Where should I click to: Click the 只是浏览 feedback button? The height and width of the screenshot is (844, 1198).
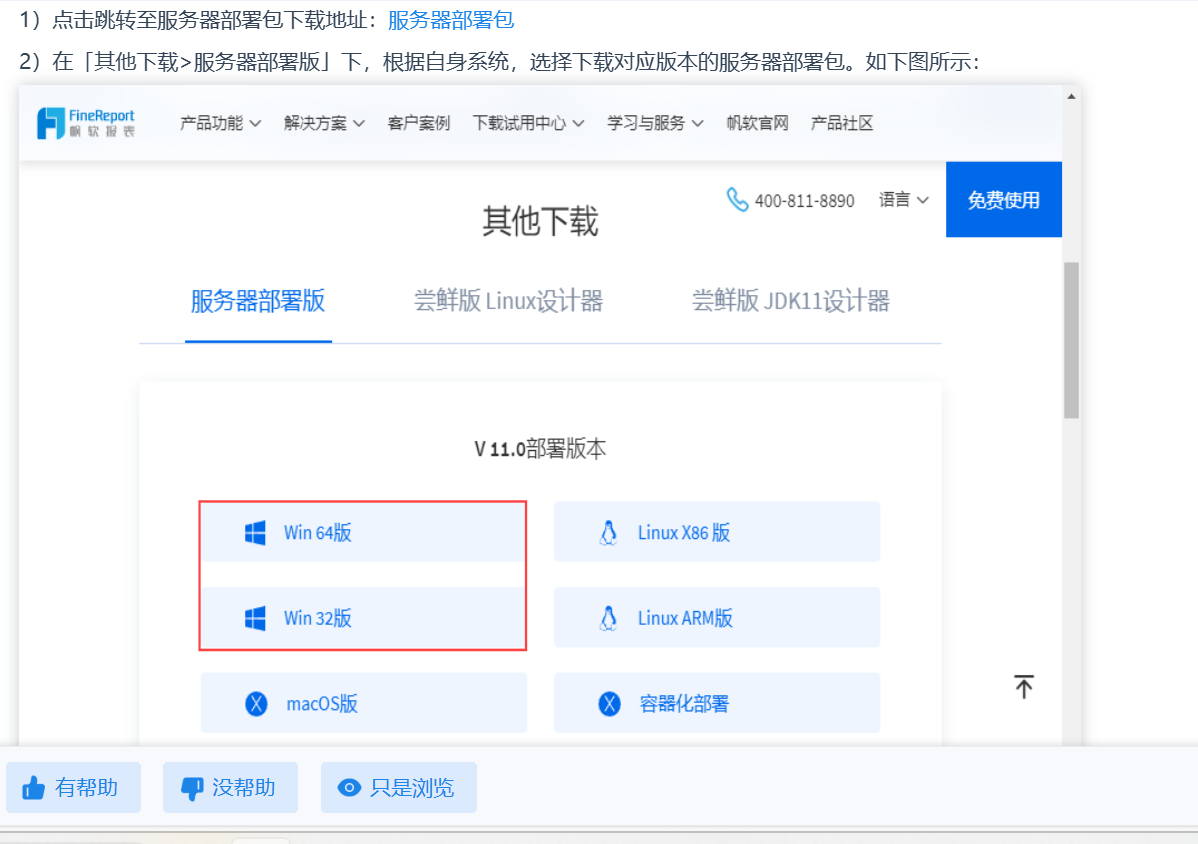pos(399,787)
